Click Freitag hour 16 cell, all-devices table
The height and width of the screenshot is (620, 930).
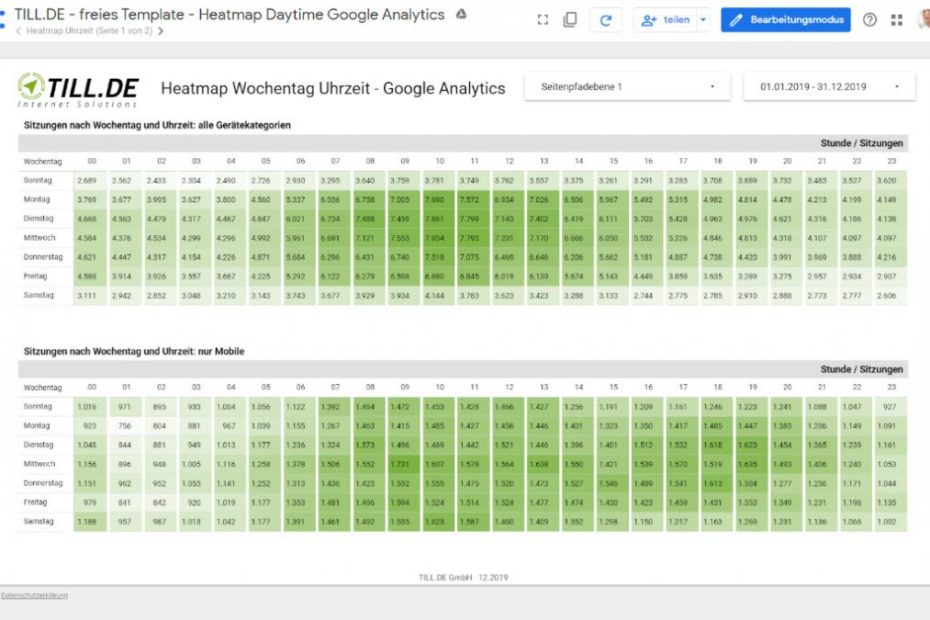[646, 276]
